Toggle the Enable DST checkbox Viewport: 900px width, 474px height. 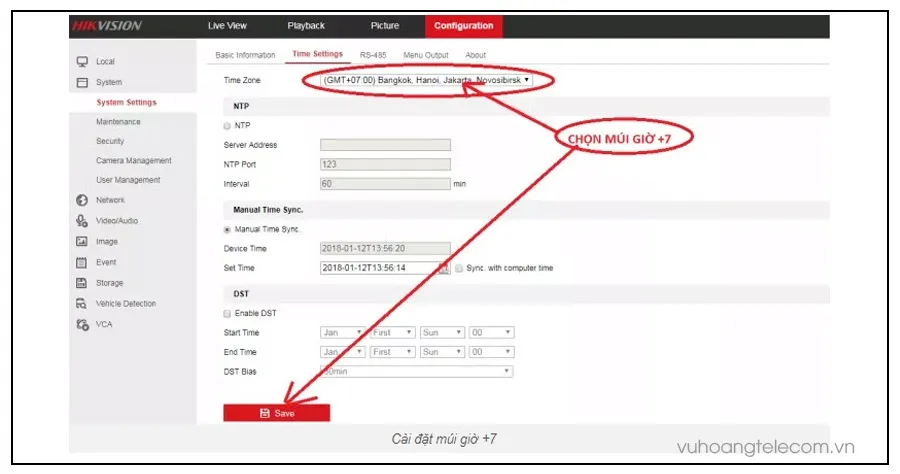click(x=227, y=313)
